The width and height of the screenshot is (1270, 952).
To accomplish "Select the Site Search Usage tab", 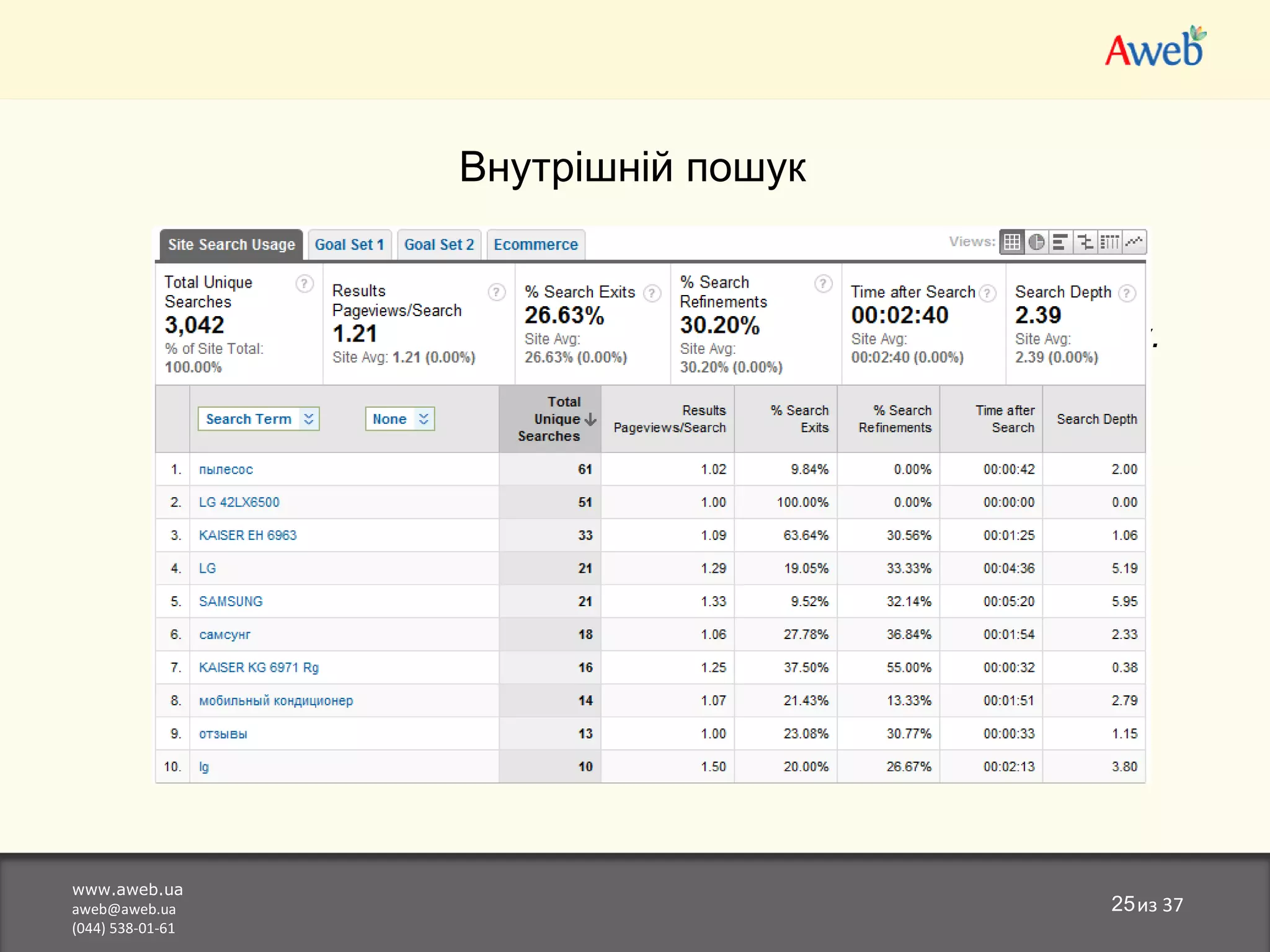I will click(x=231, y=245).
